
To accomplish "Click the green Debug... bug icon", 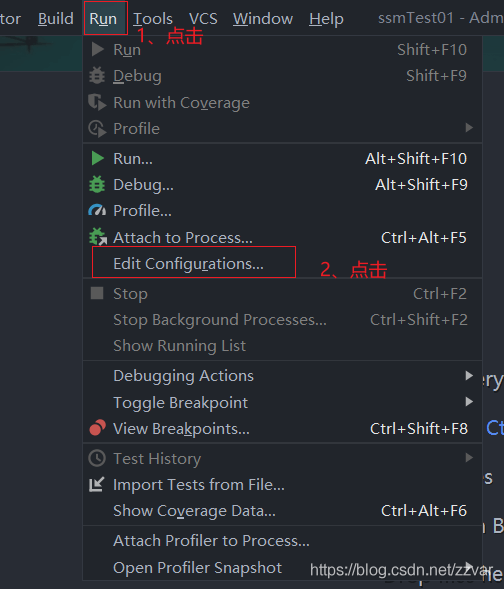I will click(97, 185).
